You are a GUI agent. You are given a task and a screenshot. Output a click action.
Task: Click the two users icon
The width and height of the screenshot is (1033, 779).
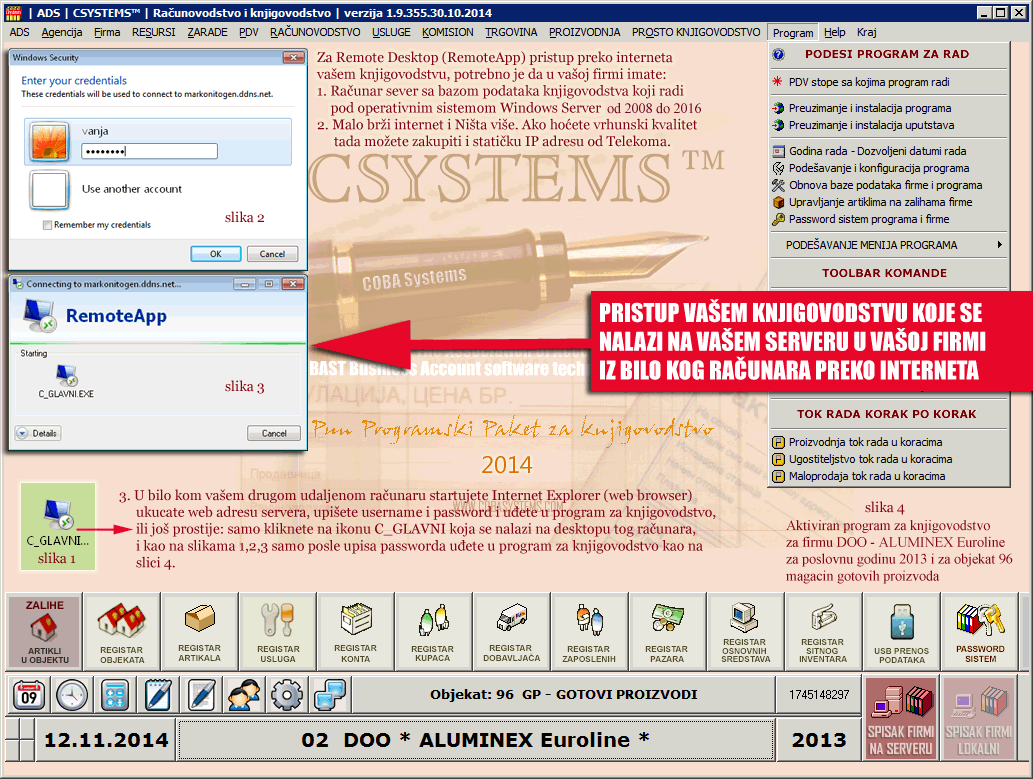click(x=244, y=695)
